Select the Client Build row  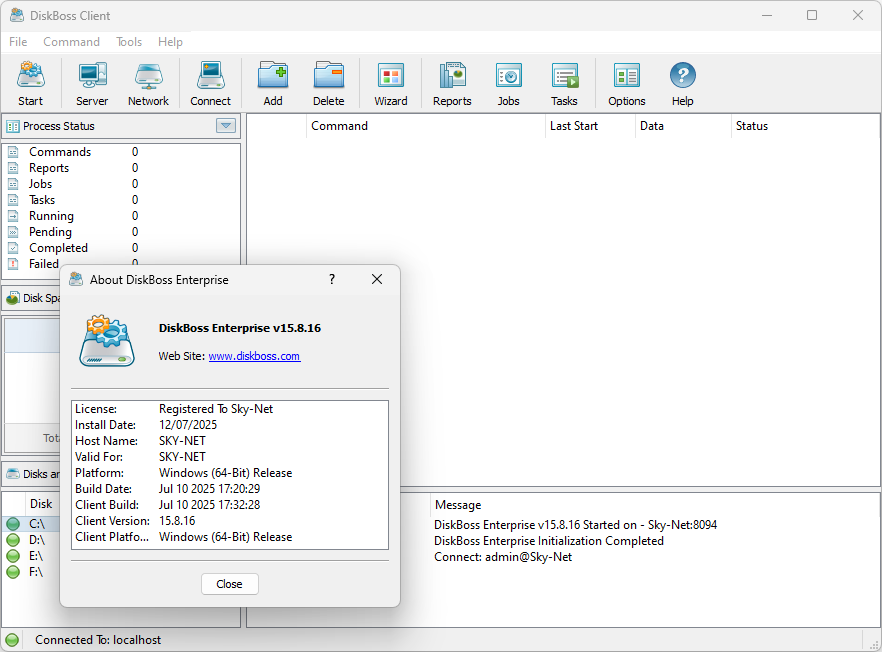(x=230, y=505)
